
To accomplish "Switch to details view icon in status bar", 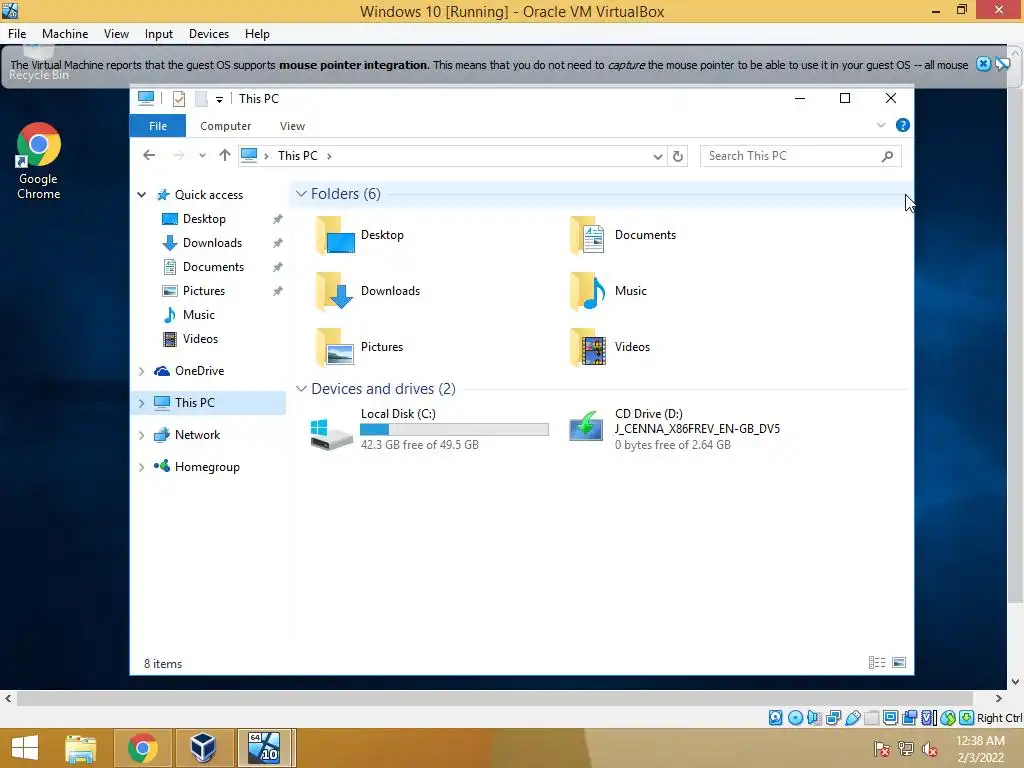I will point(877,663).
